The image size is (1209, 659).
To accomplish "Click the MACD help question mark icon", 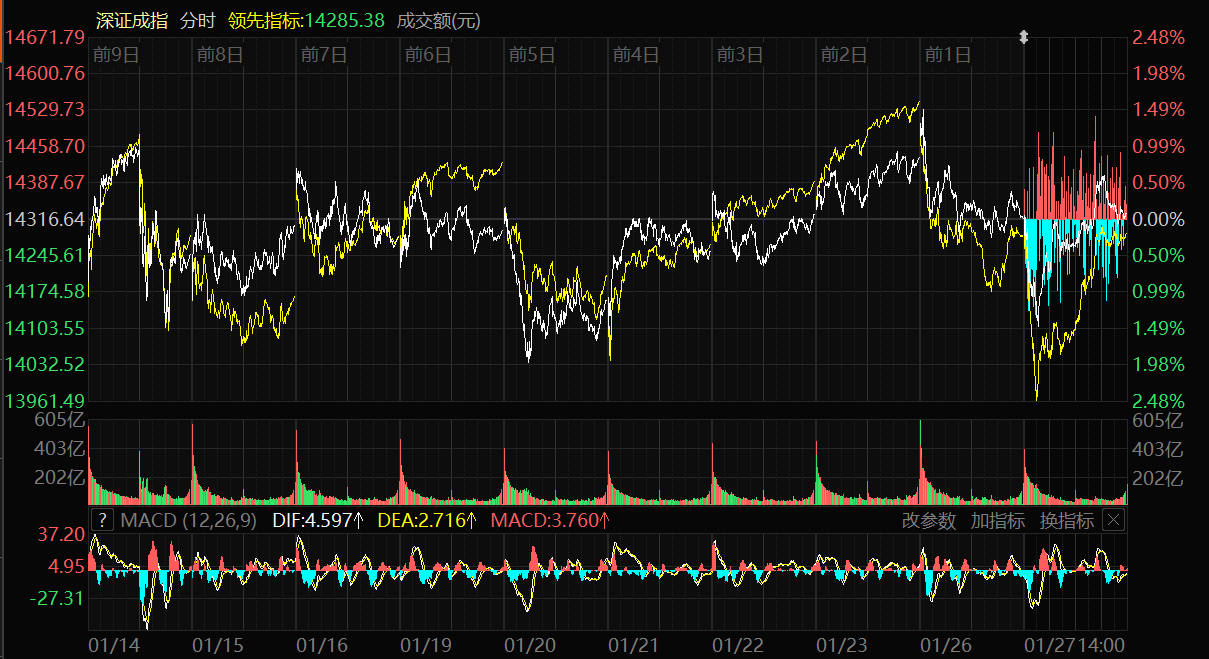I will click(x=102, y=520).
